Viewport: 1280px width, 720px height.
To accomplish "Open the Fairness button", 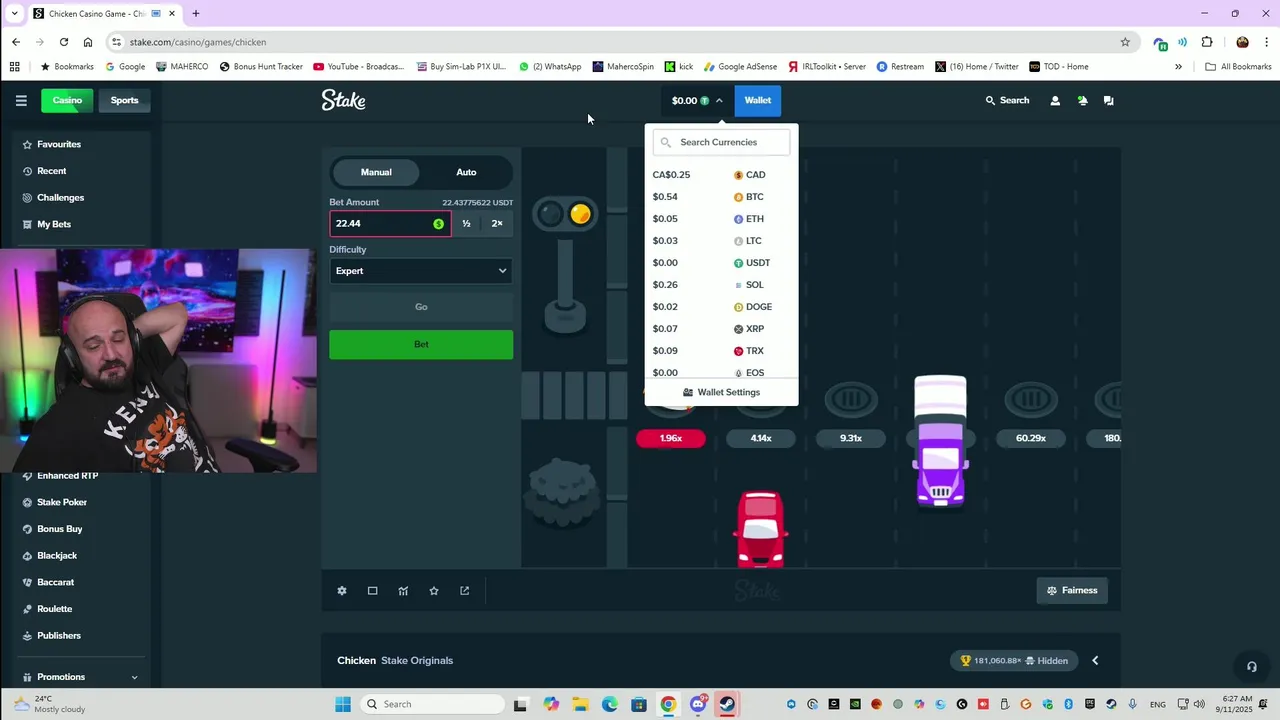I will (x=1072, y=591).
